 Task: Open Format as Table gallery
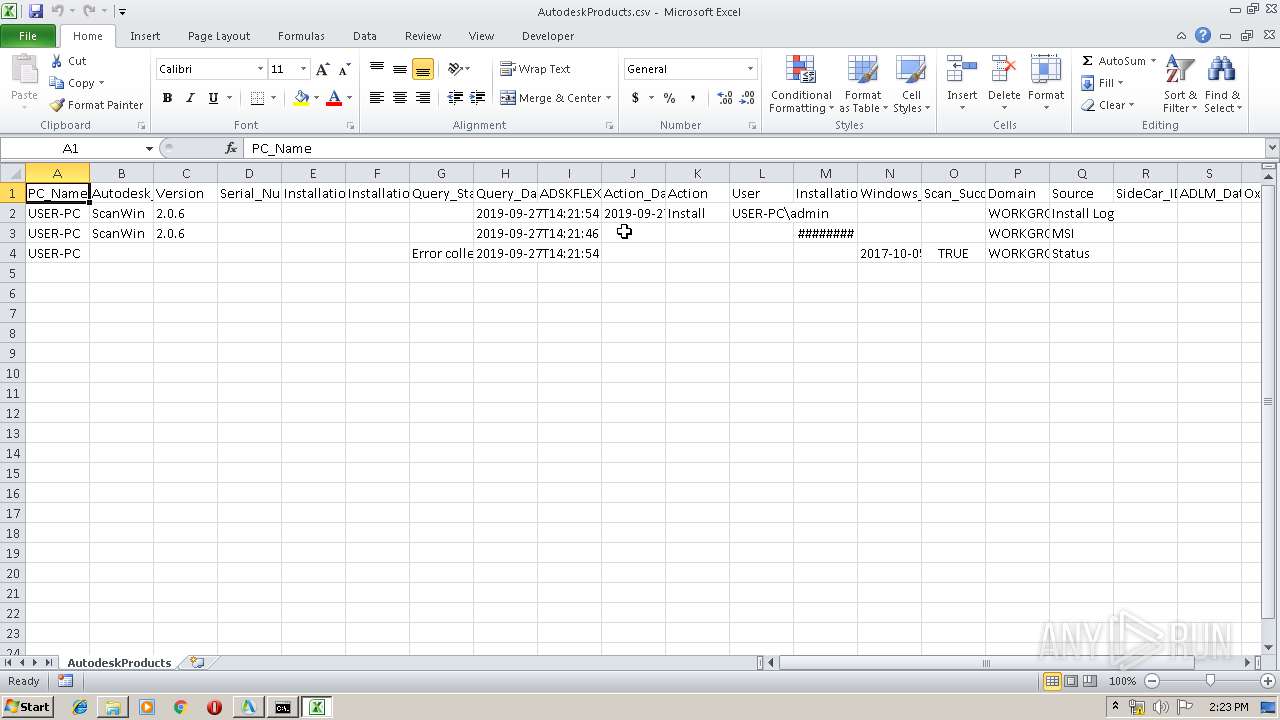tap(862, 85)
